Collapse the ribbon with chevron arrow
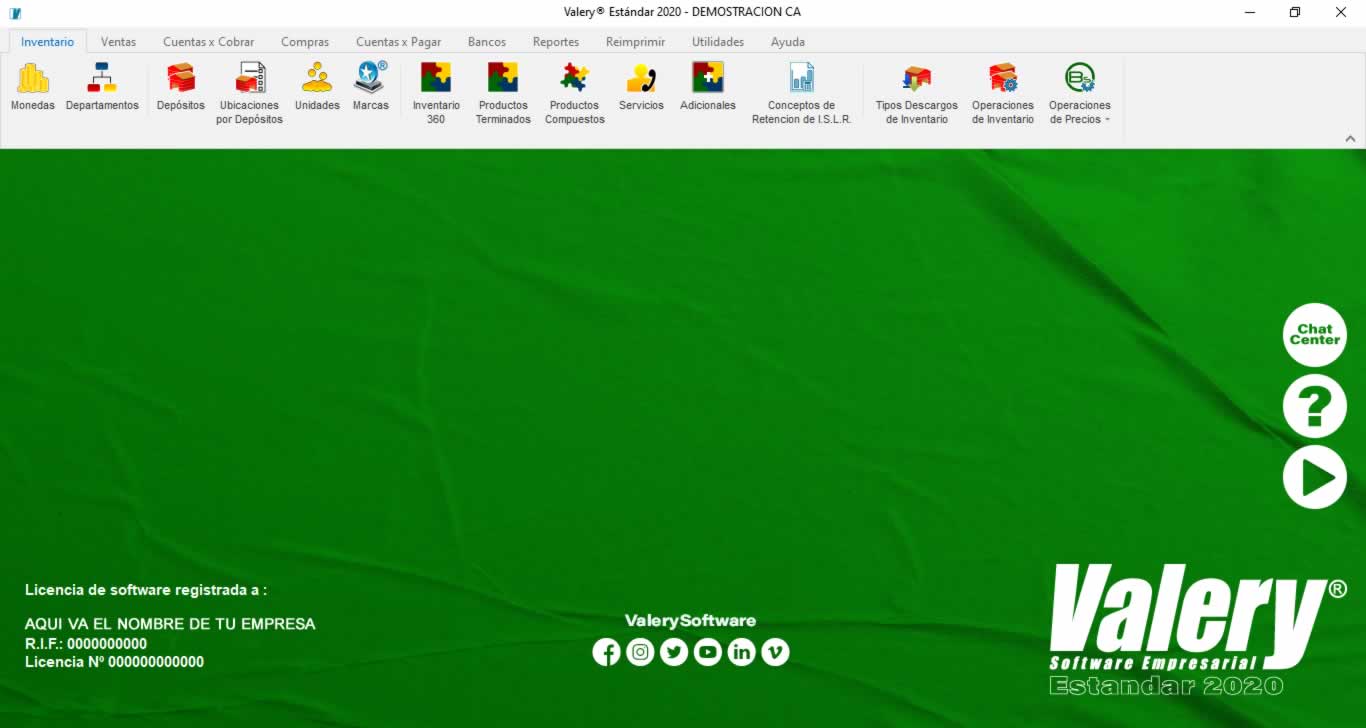Screen dimensions: 1366x728 click(x=1350, y=139)
